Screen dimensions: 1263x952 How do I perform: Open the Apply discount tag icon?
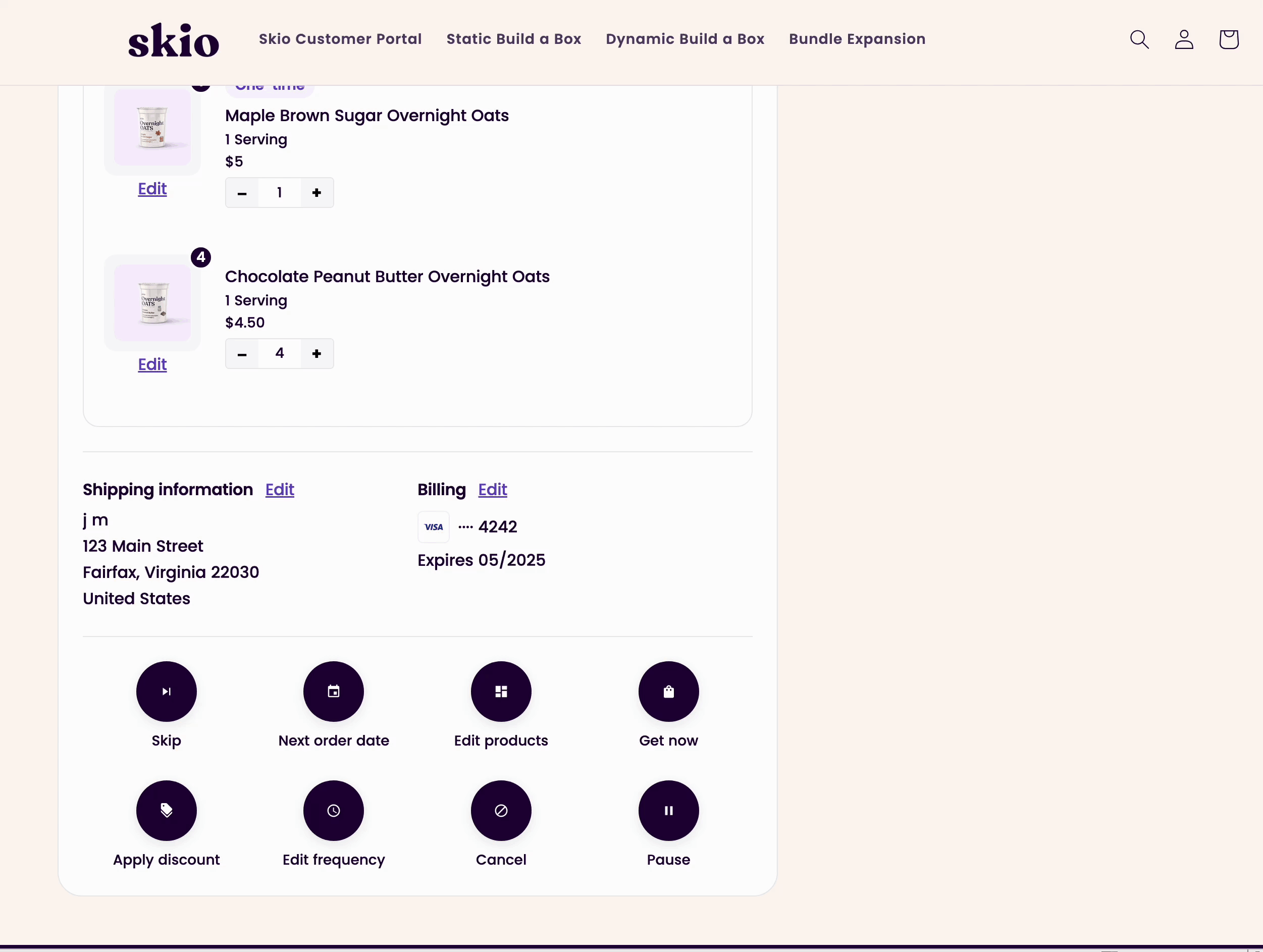point(166,810)
